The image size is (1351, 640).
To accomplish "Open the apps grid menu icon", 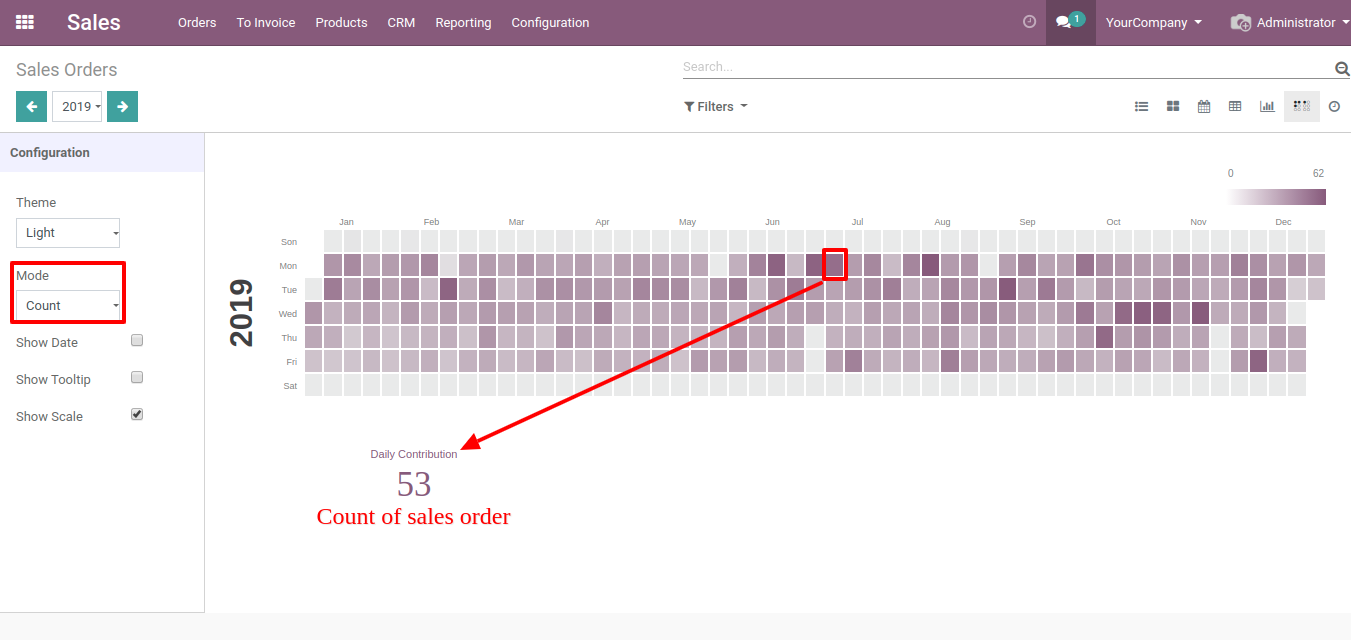I will [x=25, y=22].
